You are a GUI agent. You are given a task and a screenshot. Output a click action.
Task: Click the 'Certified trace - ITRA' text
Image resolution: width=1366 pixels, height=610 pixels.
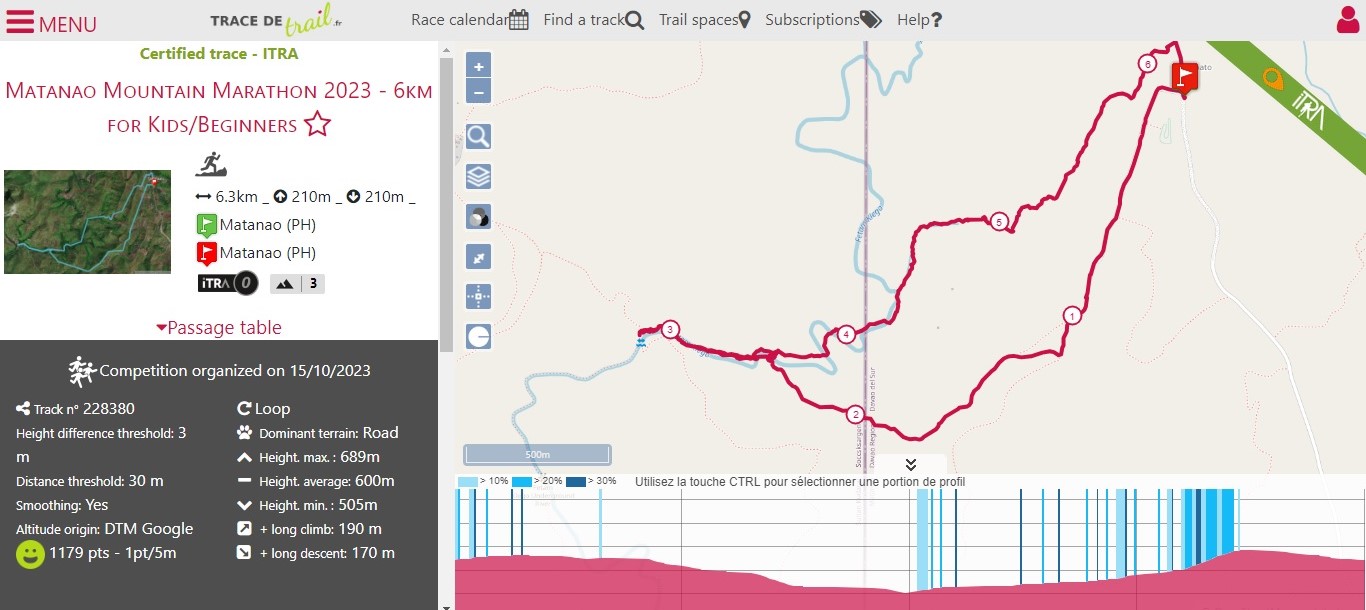click(x=219, y=54)
